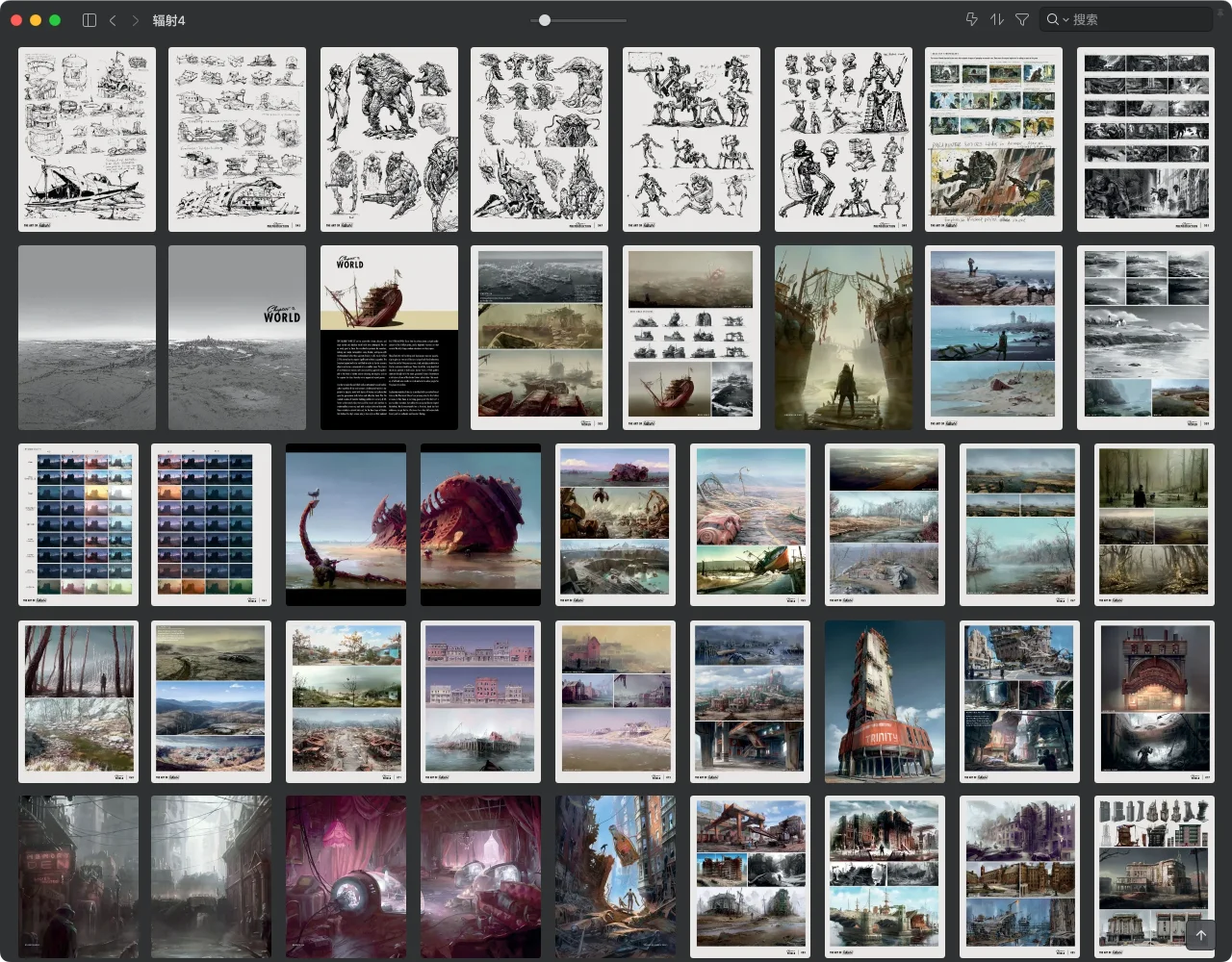Image resolution: width=1232 pixels, height=962 pixels.
Task: Open the red Trinity tower image
Action: (885, 701)
